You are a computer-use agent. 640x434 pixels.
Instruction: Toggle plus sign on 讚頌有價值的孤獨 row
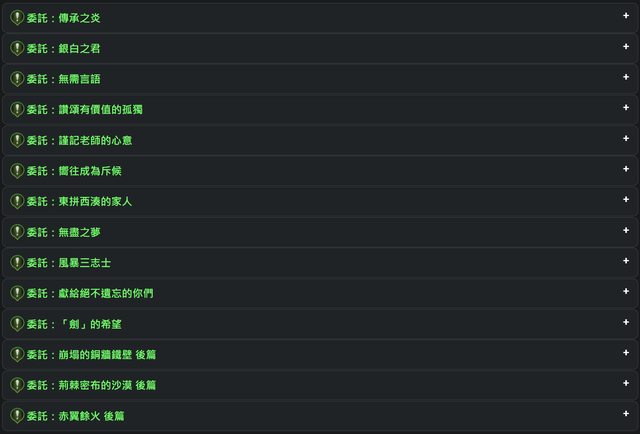[x=626, y=109]
